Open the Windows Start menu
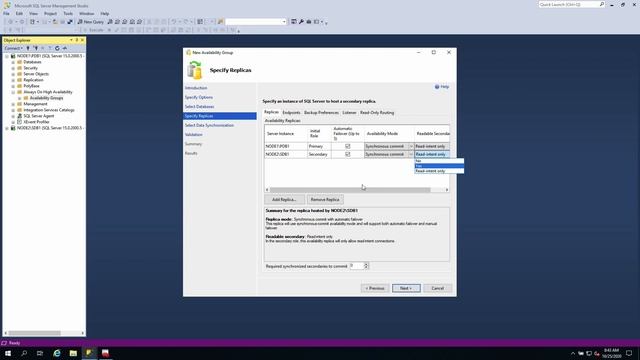 coord(8,353)
